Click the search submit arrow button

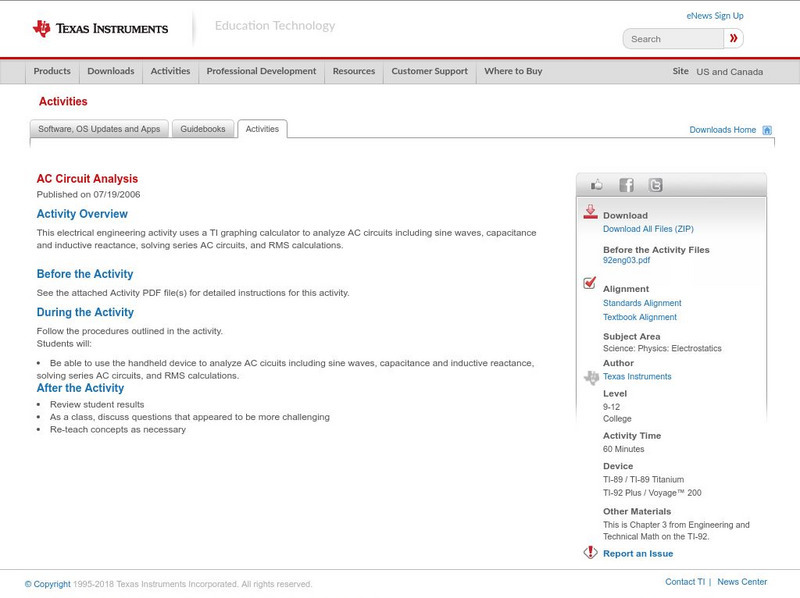pyautogui.click(x=734, y=38)
